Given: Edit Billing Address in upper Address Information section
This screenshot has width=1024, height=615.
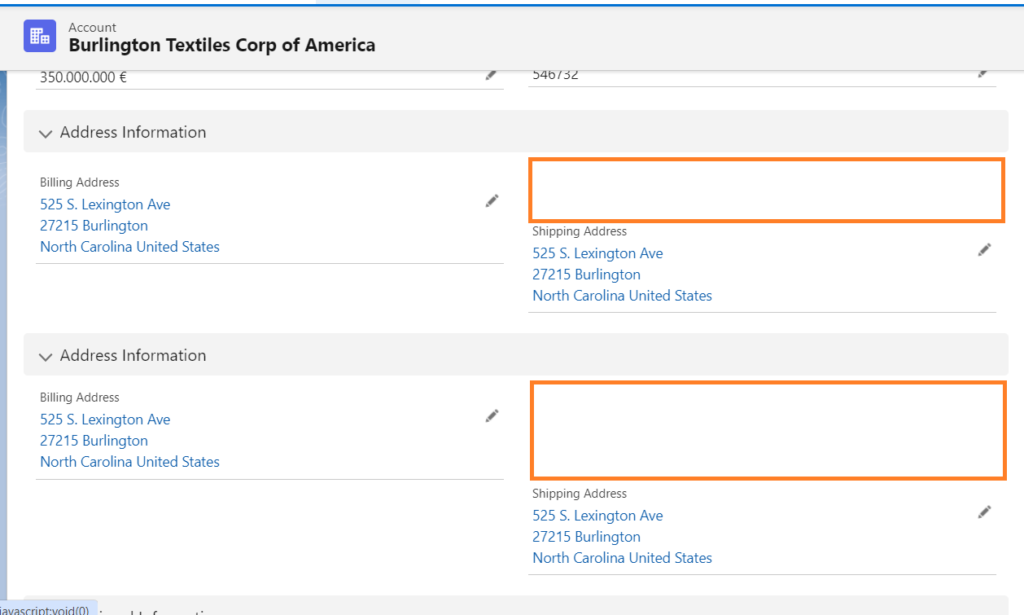Looking at the screenshot, I should tap(492, 201).
